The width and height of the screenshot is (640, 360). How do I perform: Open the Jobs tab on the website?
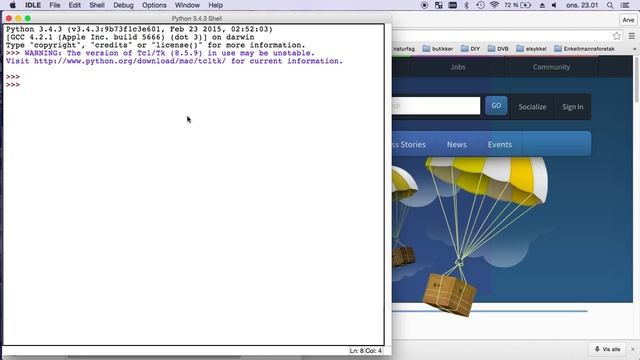pyautogui.click(x=458, y=67)
